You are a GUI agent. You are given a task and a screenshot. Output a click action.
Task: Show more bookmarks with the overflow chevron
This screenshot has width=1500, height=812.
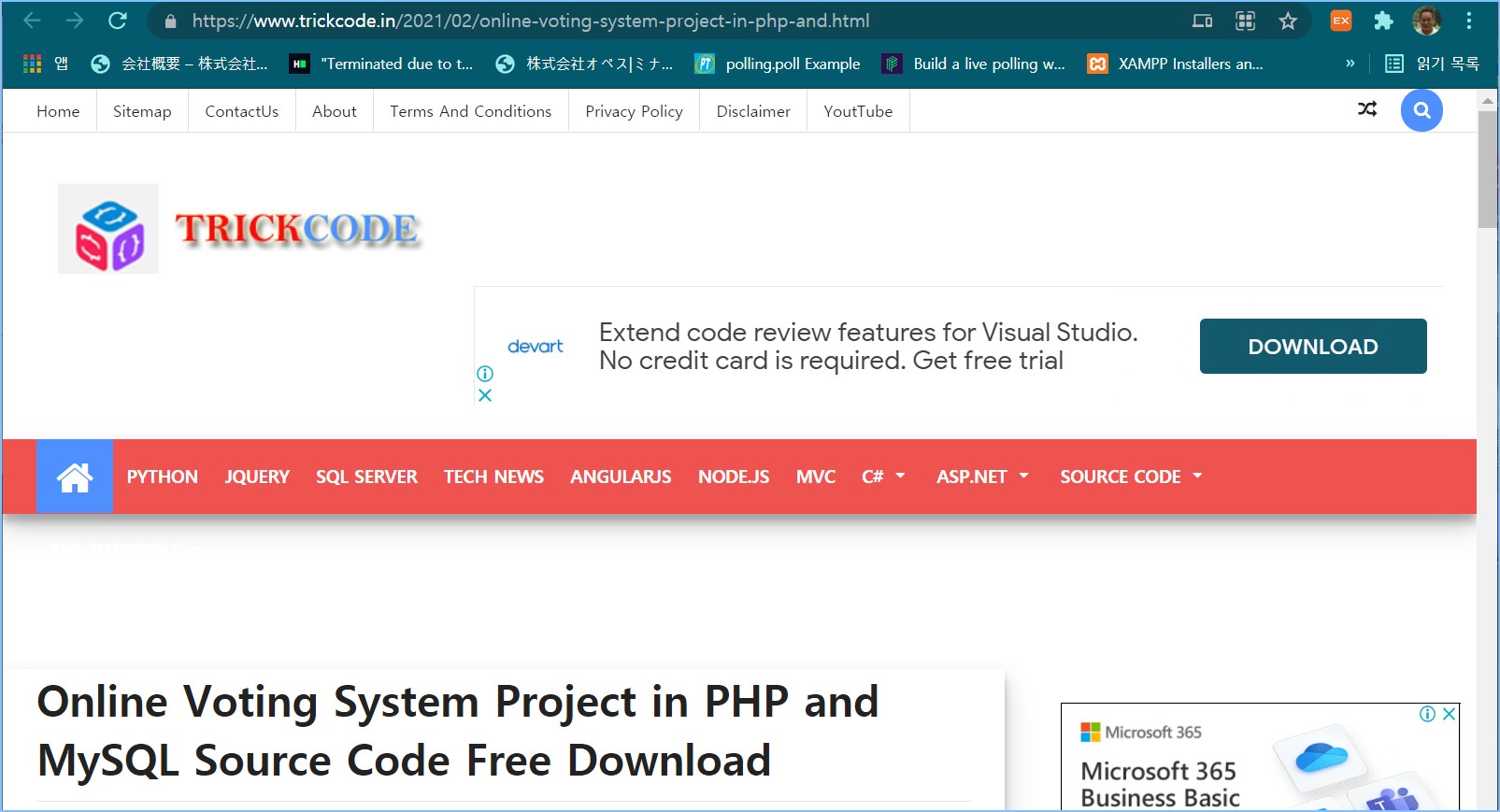click(x=1350, y=64)
